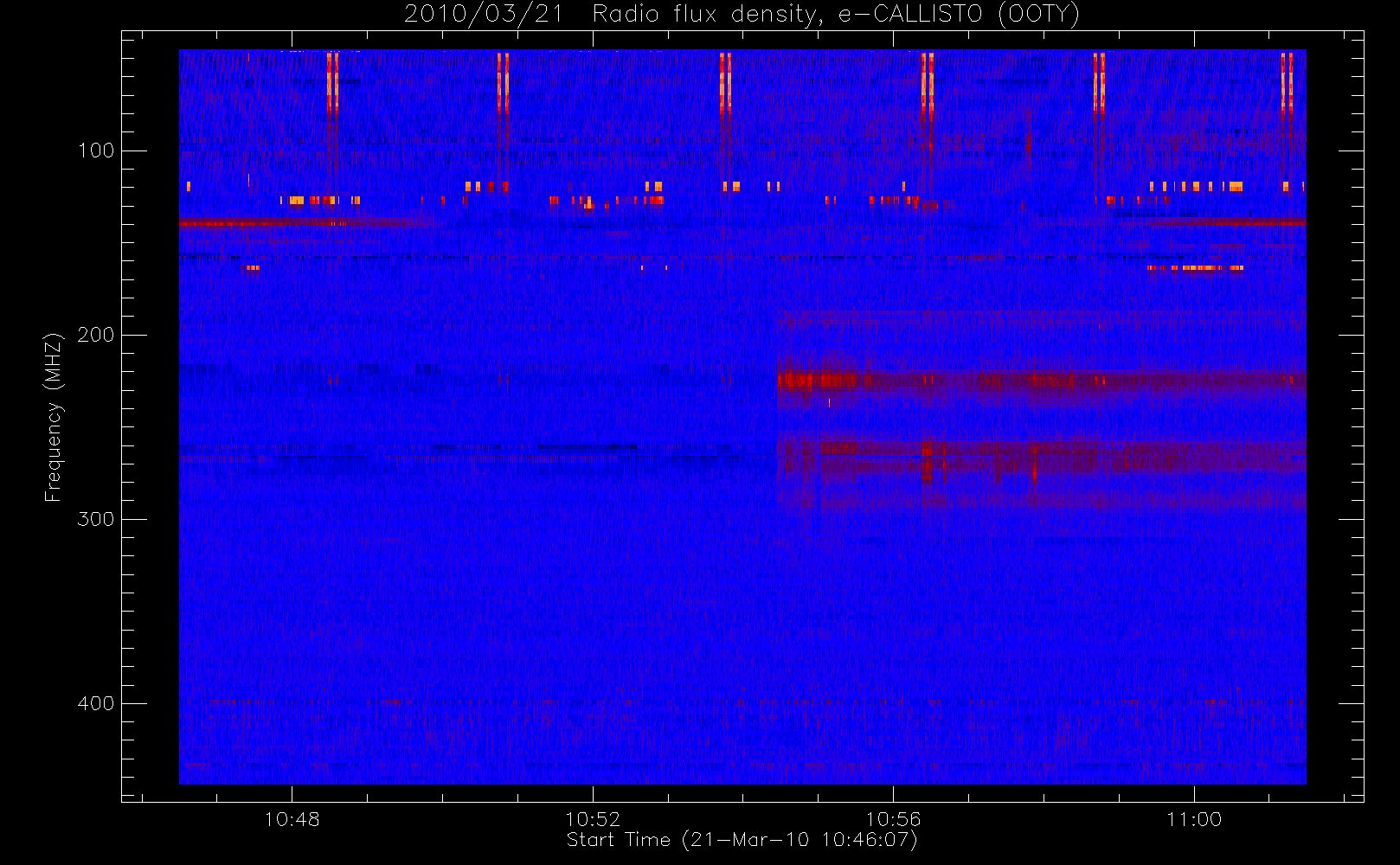Click the 300 frequency tick label
Image resolution: width=1400 pixels, height=865 pixels.
[95, 519]
